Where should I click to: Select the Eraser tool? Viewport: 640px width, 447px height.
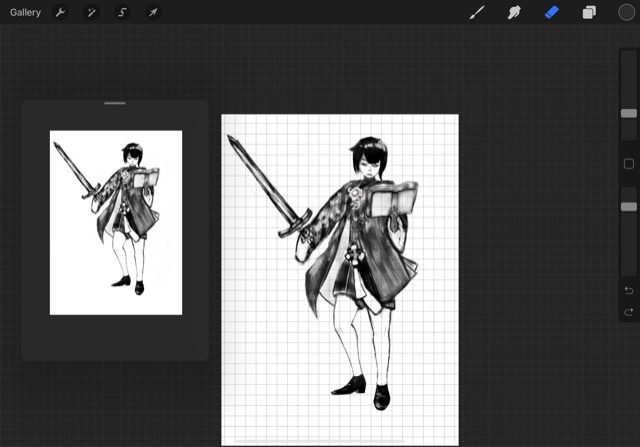click(552, 13)
